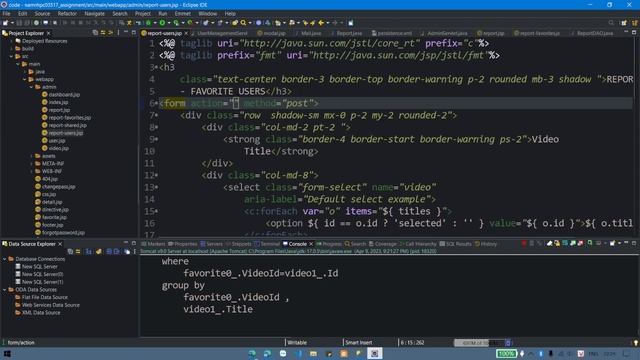Viewport: 640px width, 360px height.
Task: Click the Coverage (run with coverage) toolbar icon
Action: (x=176, y=23)
